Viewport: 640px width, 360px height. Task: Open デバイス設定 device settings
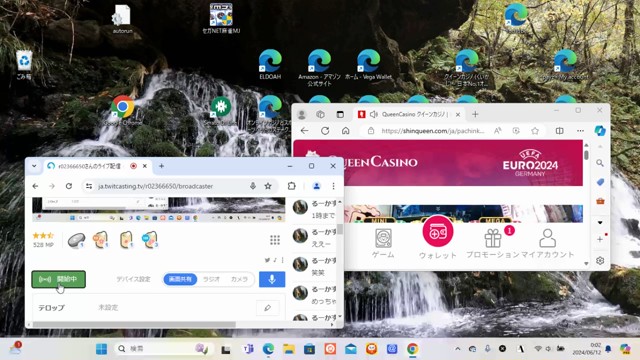[x=133, y=279]
